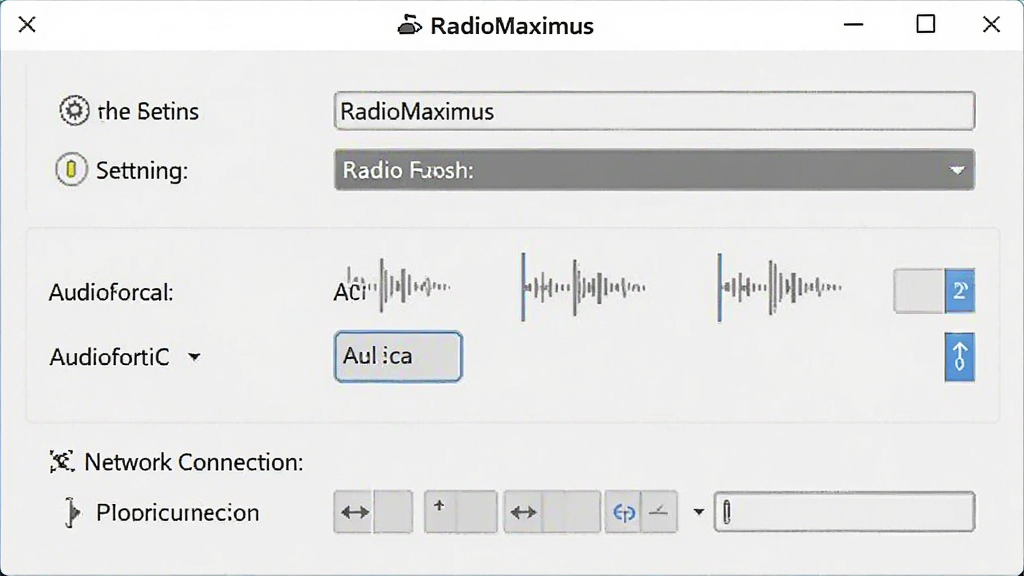
Task: Click the 'the Betins' label
Action: 148,112
